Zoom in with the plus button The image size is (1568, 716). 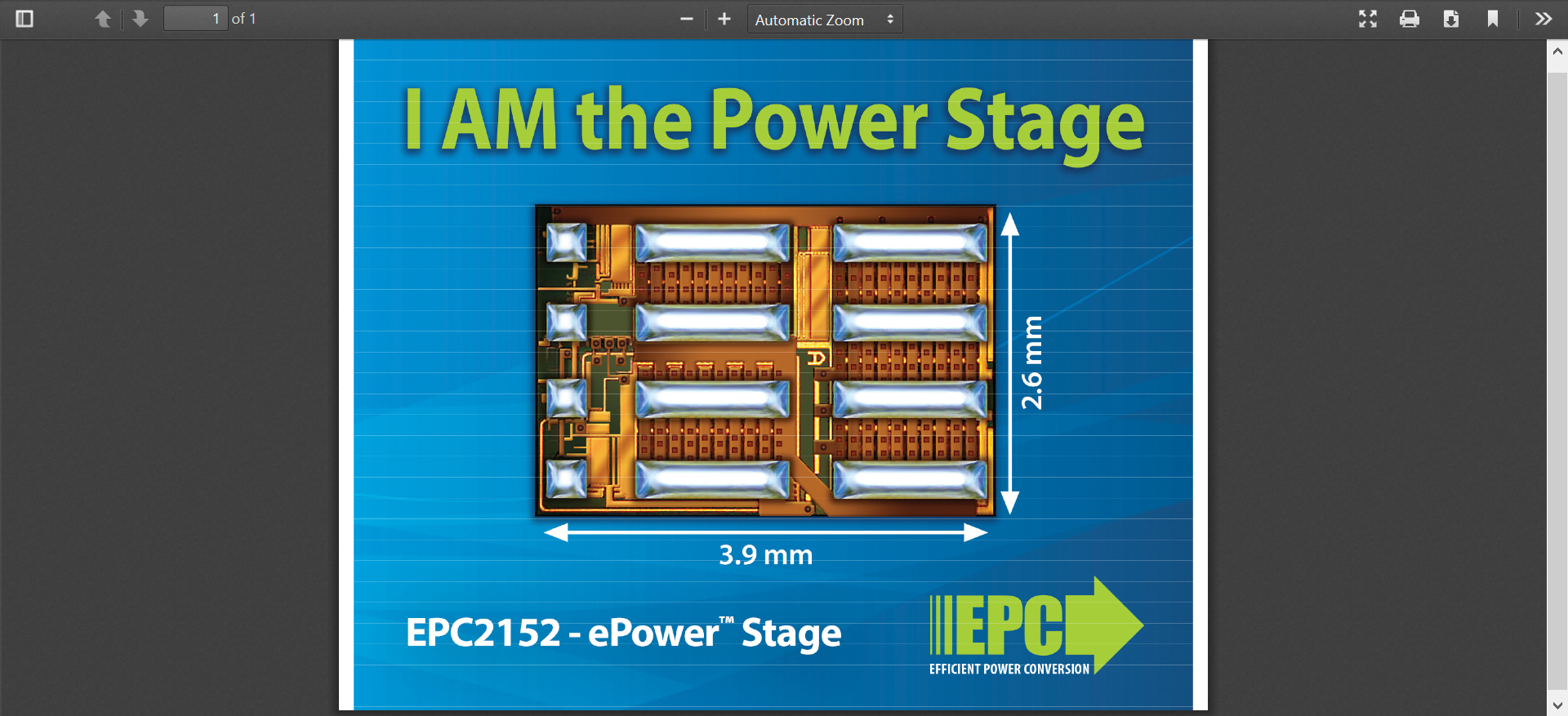724,19
